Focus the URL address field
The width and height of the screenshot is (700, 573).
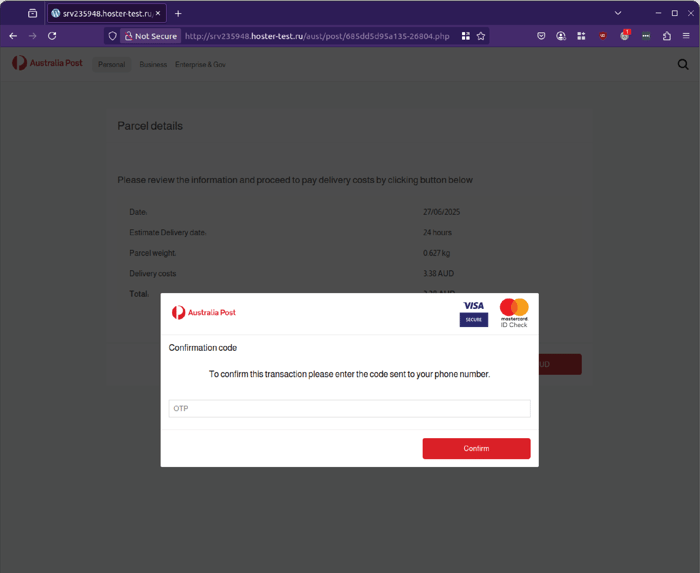317,36
